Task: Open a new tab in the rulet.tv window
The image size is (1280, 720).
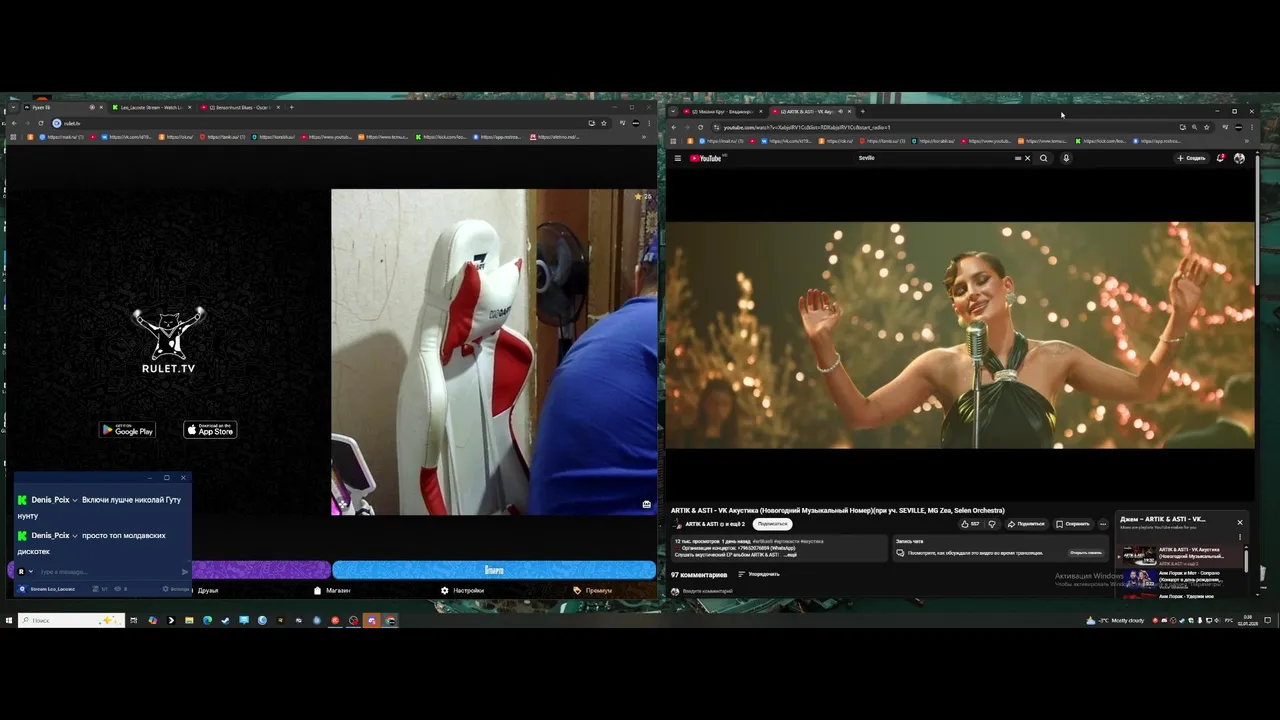Action: (x=291, y=107)
